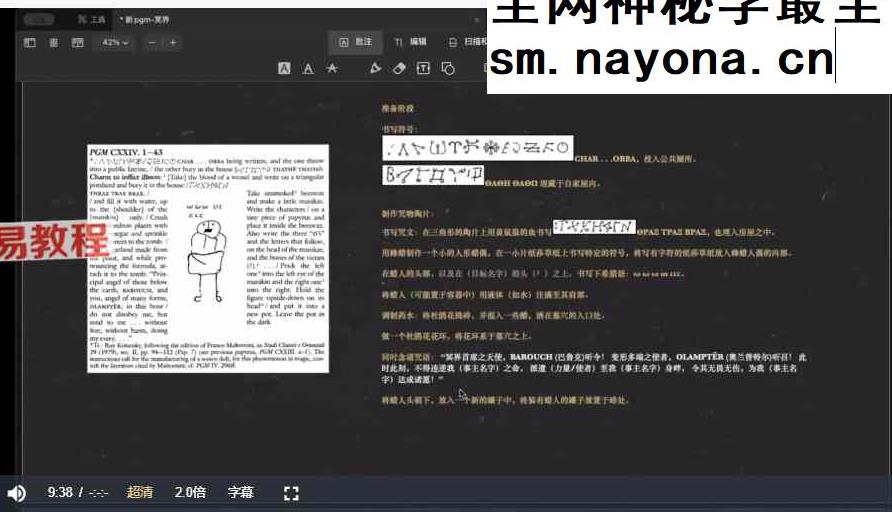Select the pen drawing tool

click(x=375, y=68)
